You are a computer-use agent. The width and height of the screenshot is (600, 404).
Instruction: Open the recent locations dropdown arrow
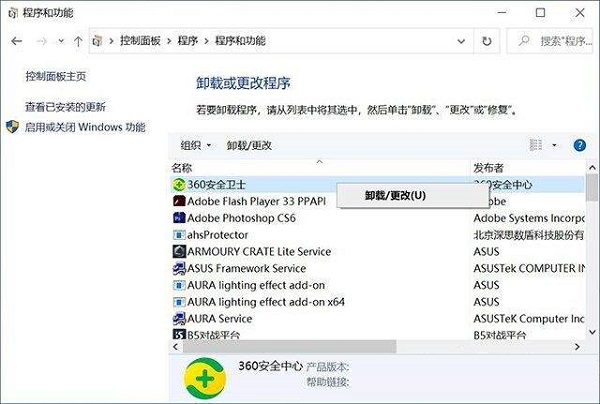click(x=61, y=41)
